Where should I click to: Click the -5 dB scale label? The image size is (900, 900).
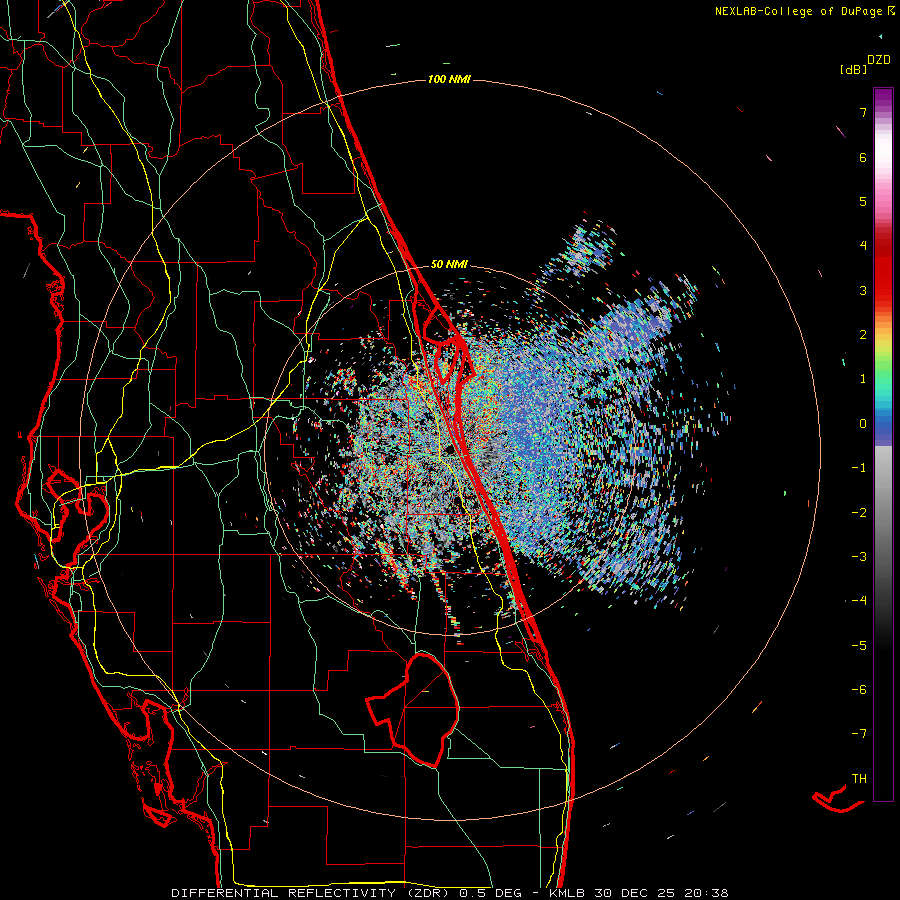click(x=859, y=645)
